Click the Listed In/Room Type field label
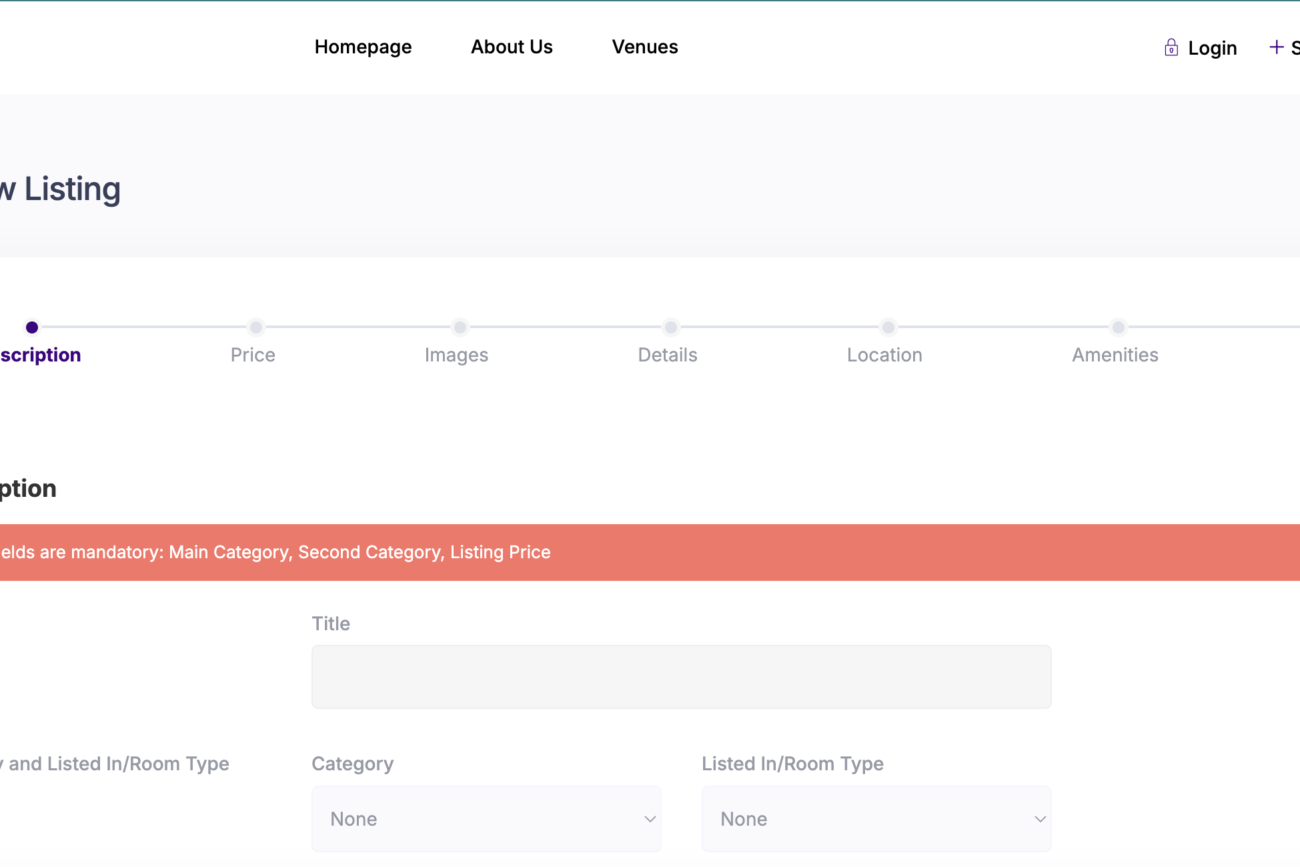The height and width of the screenshot is (867, 1300). [x=793, y=764]
